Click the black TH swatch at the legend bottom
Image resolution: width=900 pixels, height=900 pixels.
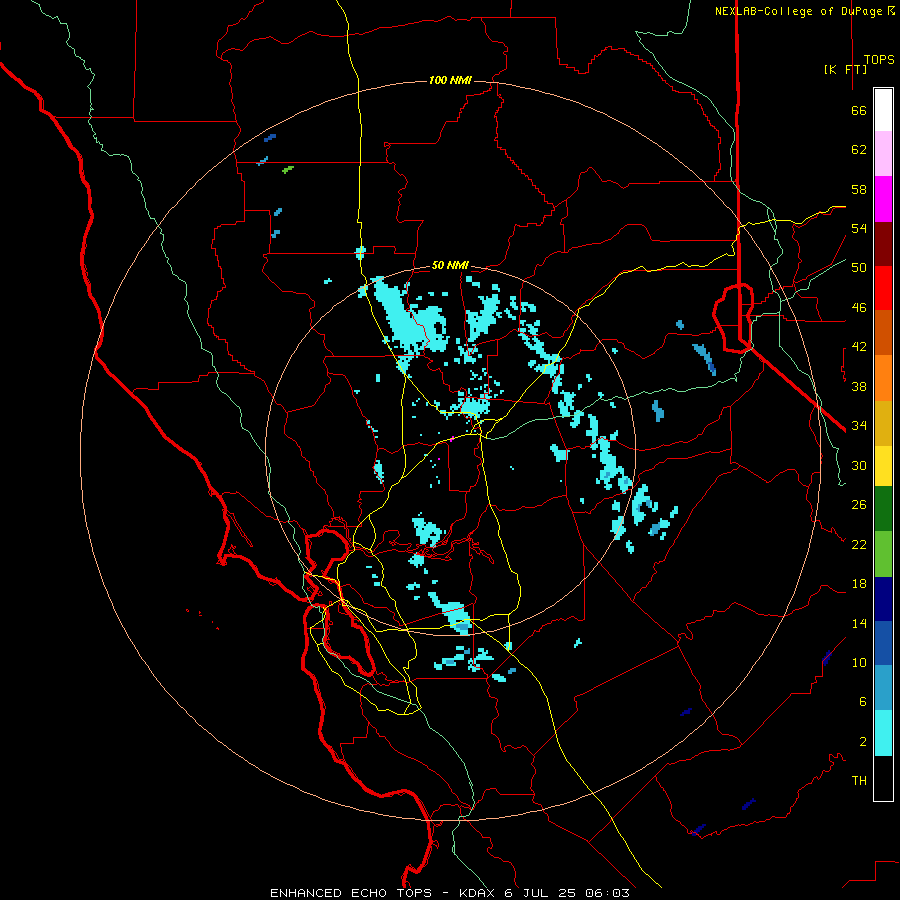883,778
